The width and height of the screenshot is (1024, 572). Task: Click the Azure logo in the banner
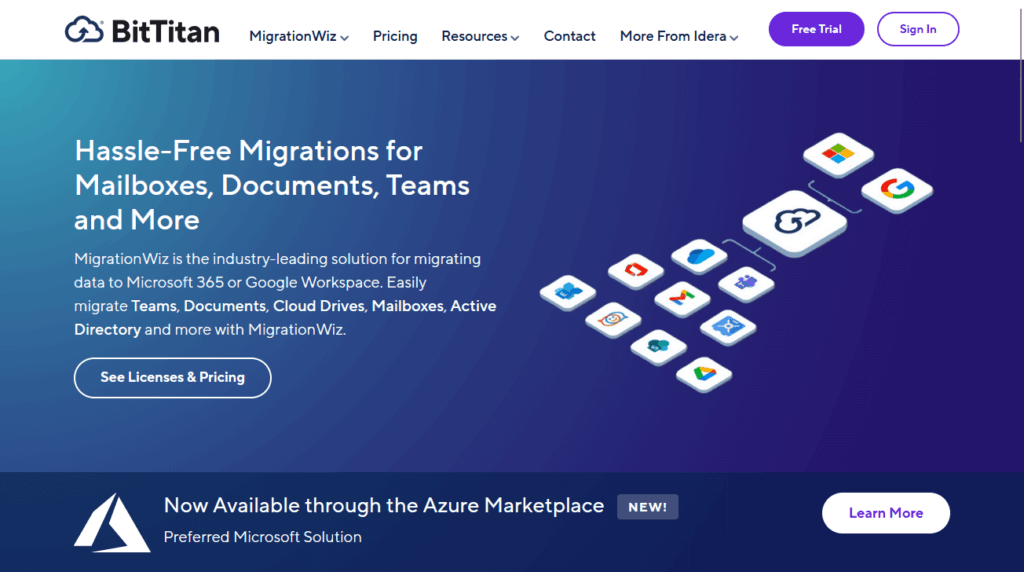tap(112, 522)
